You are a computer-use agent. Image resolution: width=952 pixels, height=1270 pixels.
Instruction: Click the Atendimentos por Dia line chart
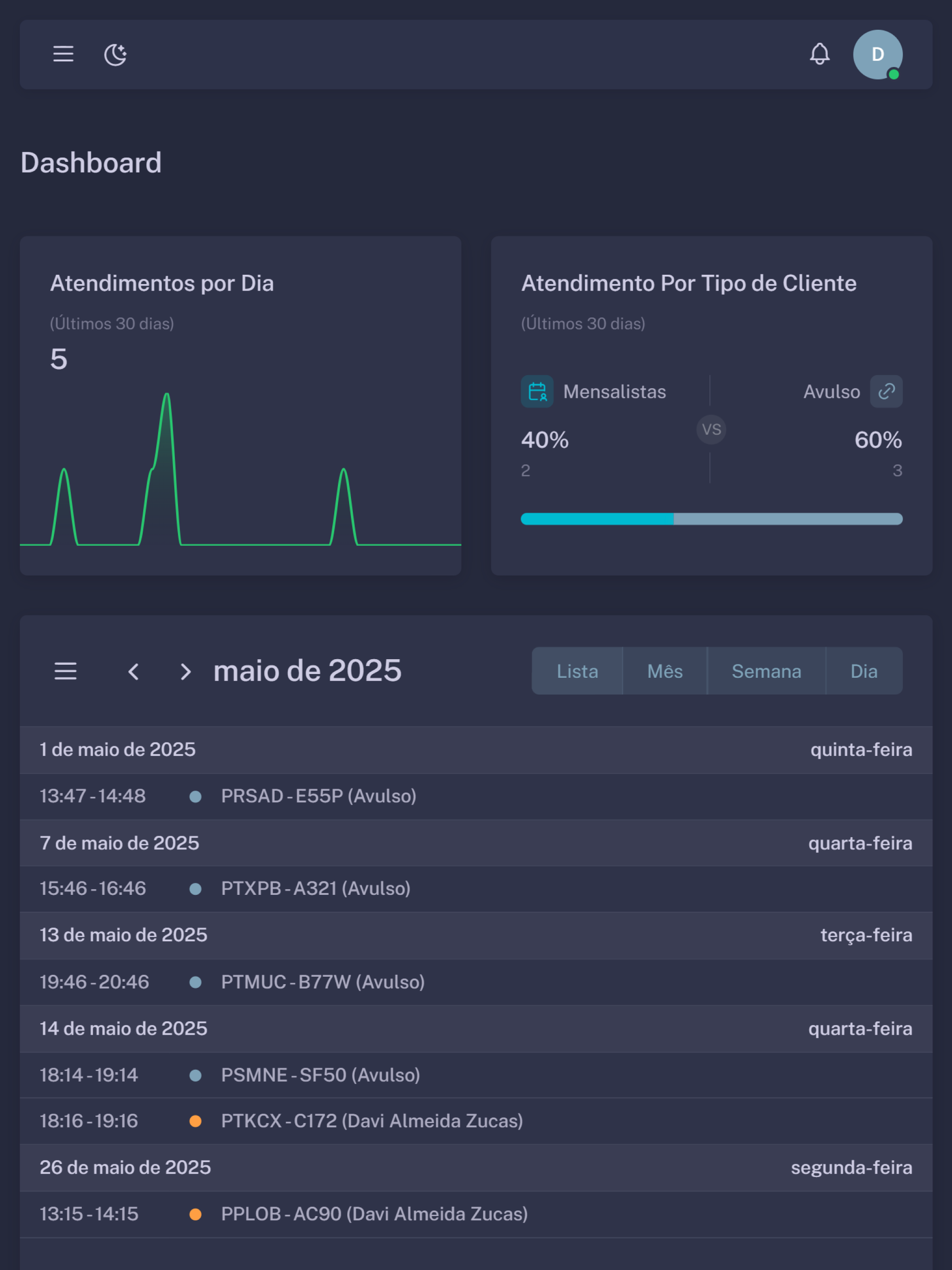click(241, 469)
